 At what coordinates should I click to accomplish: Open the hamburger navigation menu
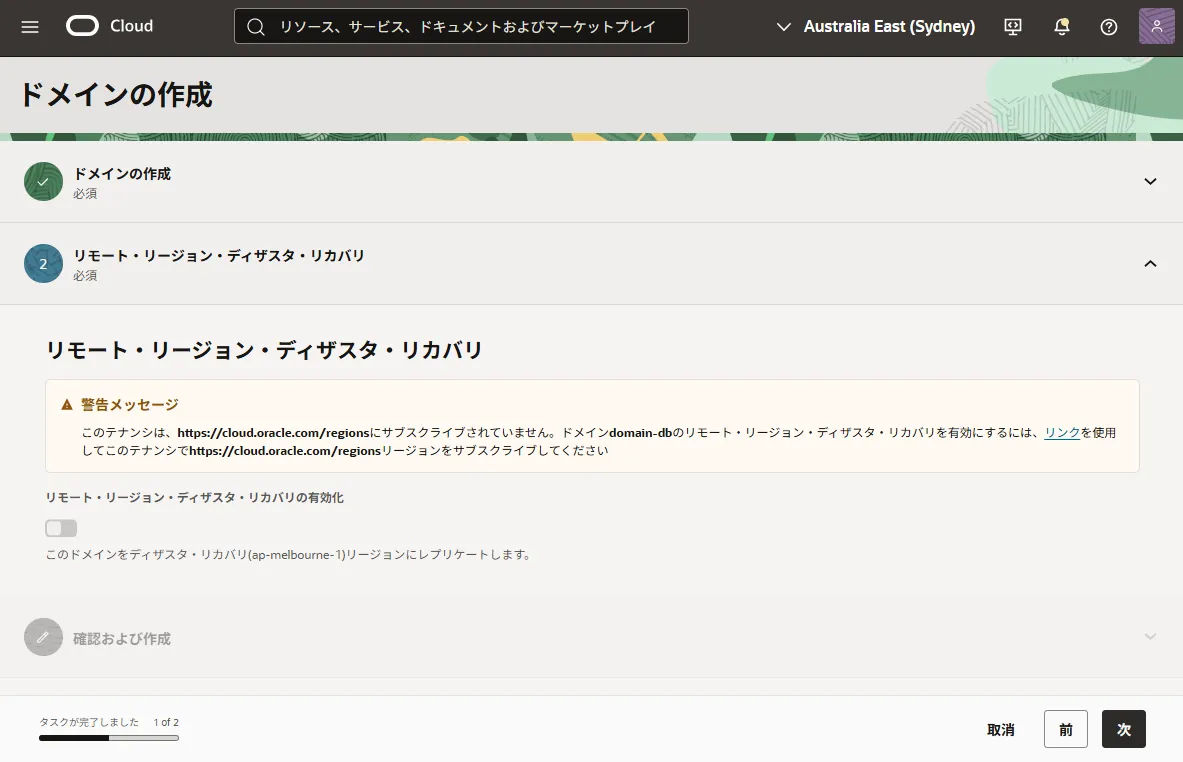click(x=29, y=27)
